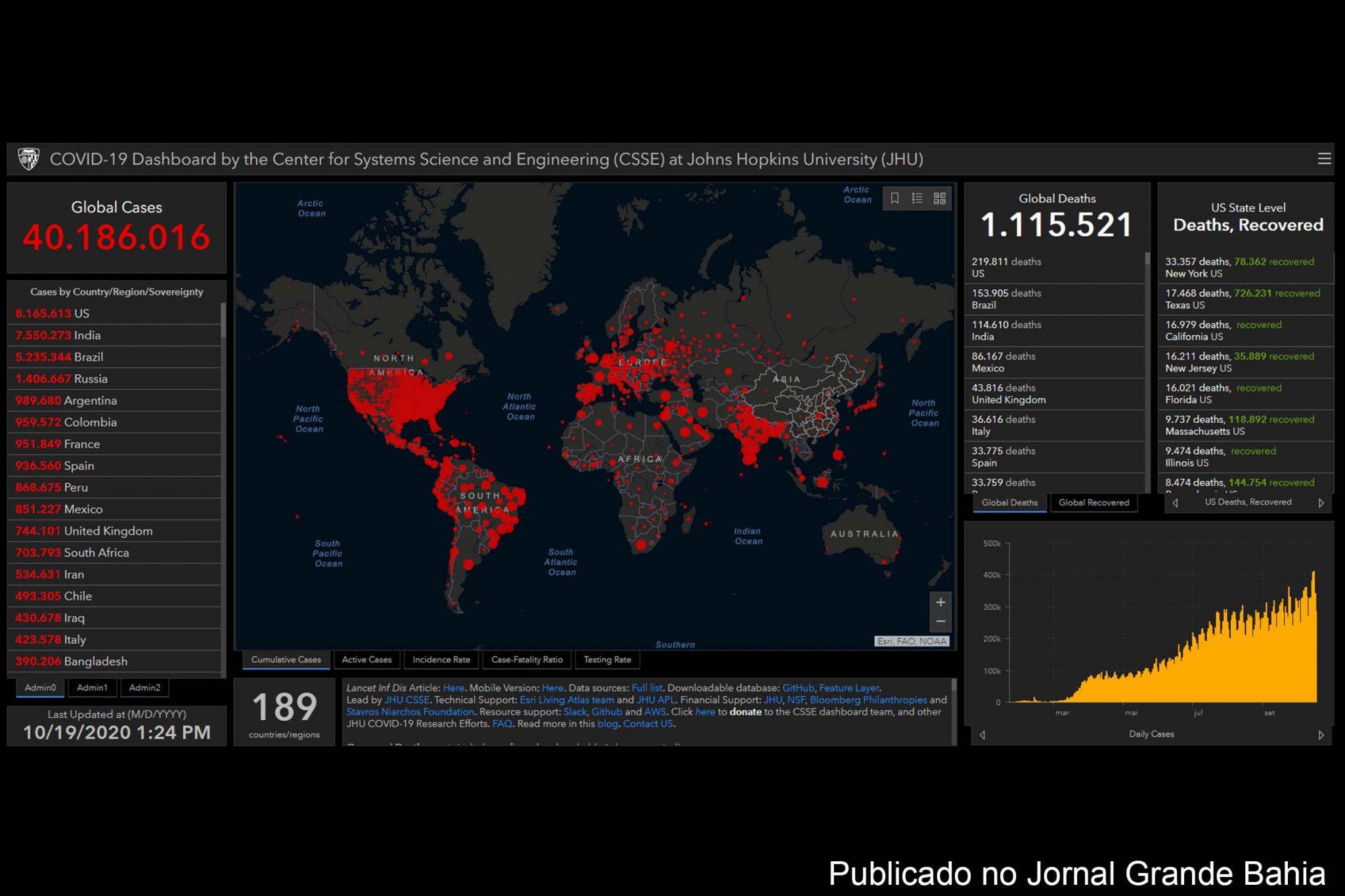
Task: Show previous chart before Daily Cases
Action: pos(982,735)
